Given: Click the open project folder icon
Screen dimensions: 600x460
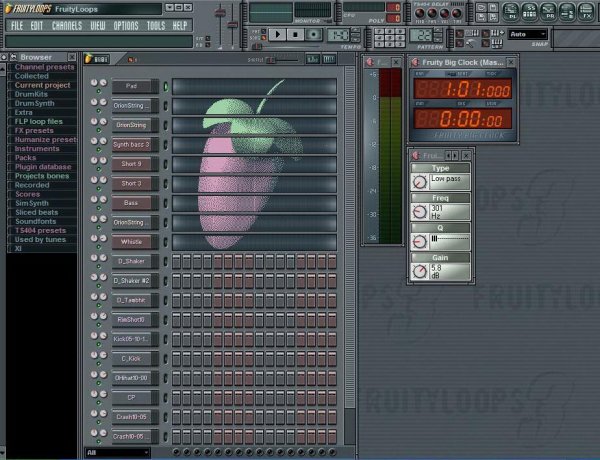Looking at the screenshot, I should 481,8.
